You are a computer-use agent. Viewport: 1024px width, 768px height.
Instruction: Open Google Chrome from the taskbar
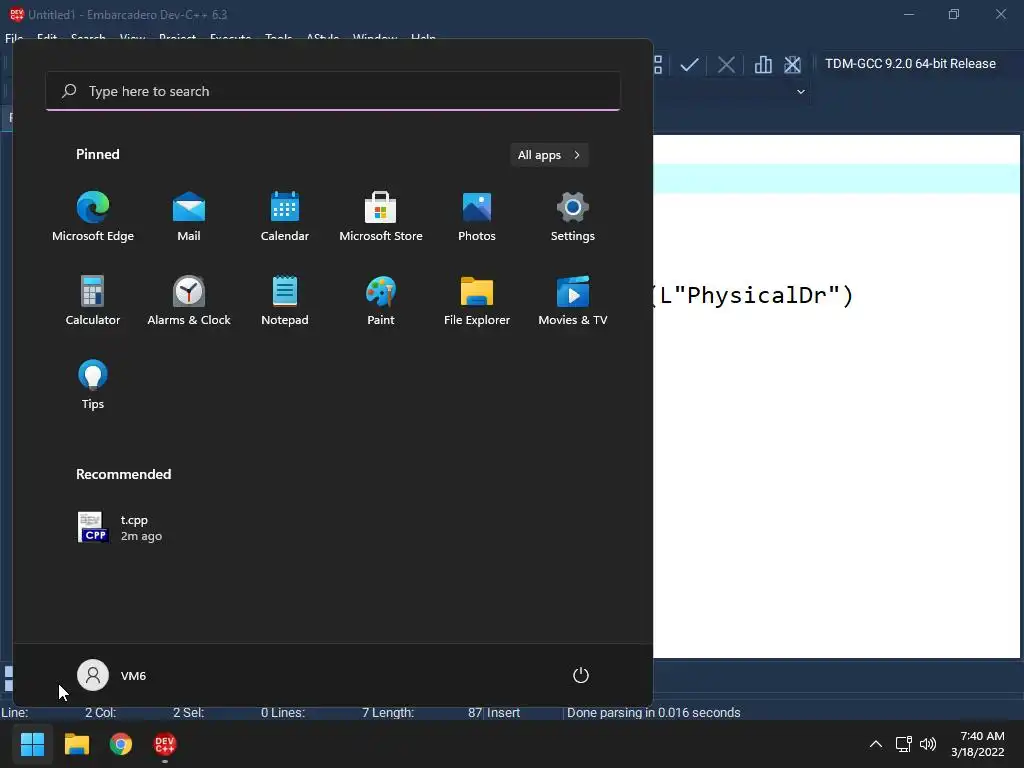(x=121, y=744)
